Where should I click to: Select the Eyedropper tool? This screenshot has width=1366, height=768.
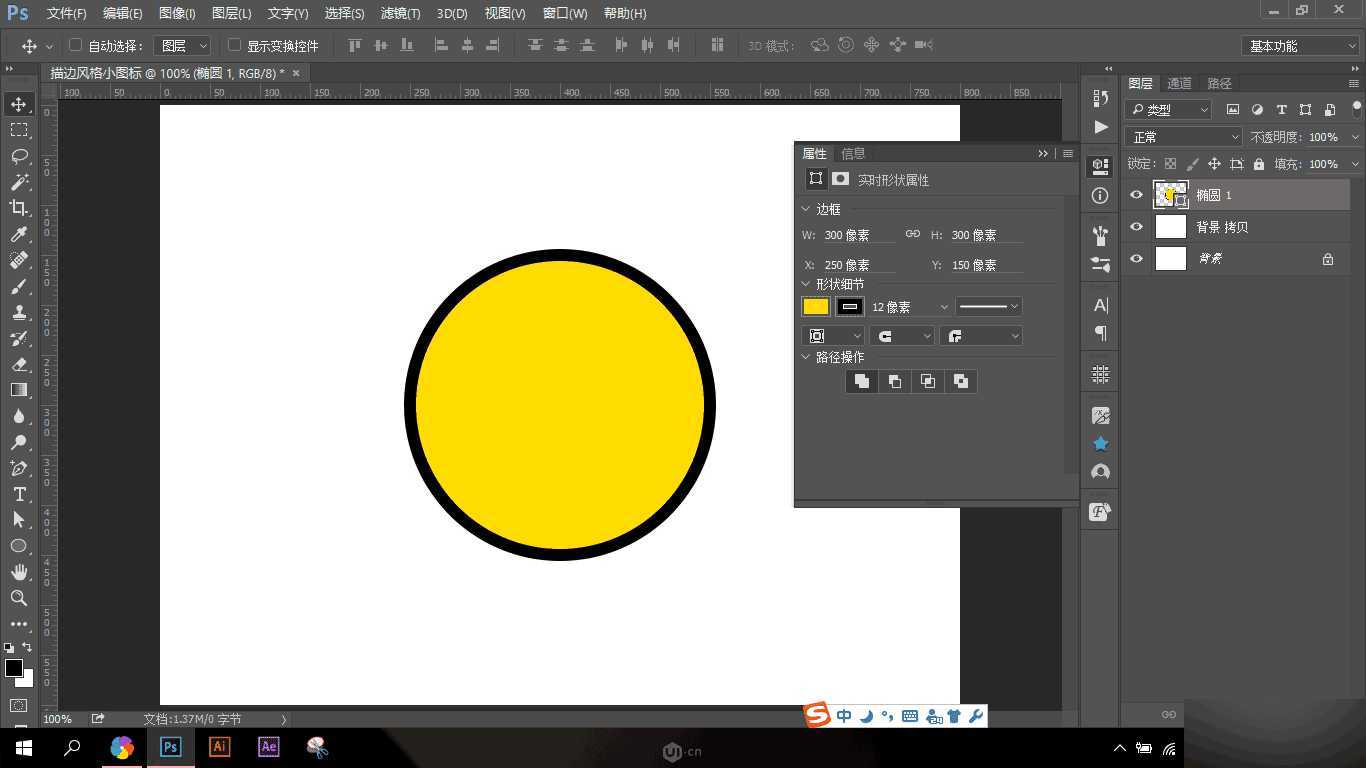click(18, 234)
